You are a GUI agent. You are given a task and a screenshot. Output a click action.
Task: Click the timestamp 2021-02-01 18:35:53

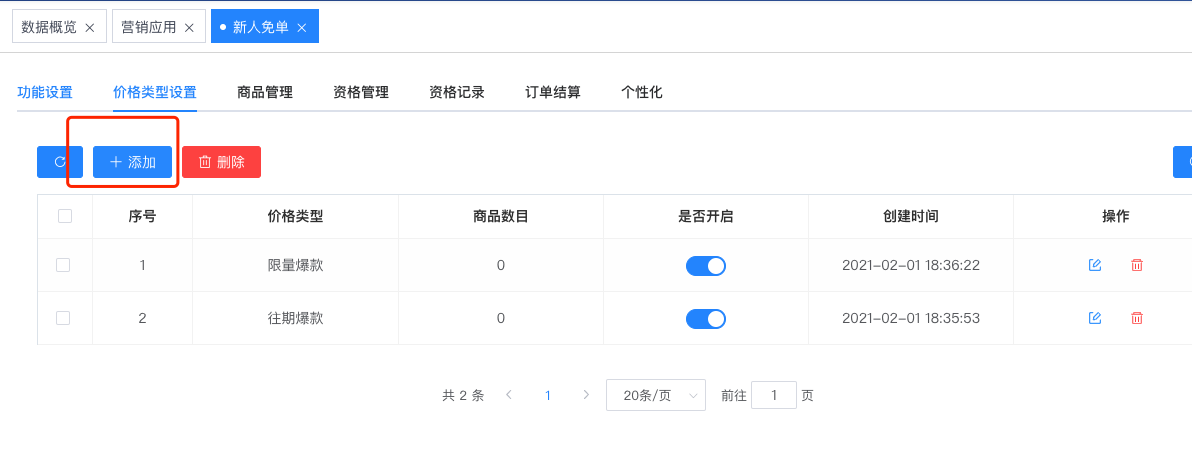[x=911, y=318]
